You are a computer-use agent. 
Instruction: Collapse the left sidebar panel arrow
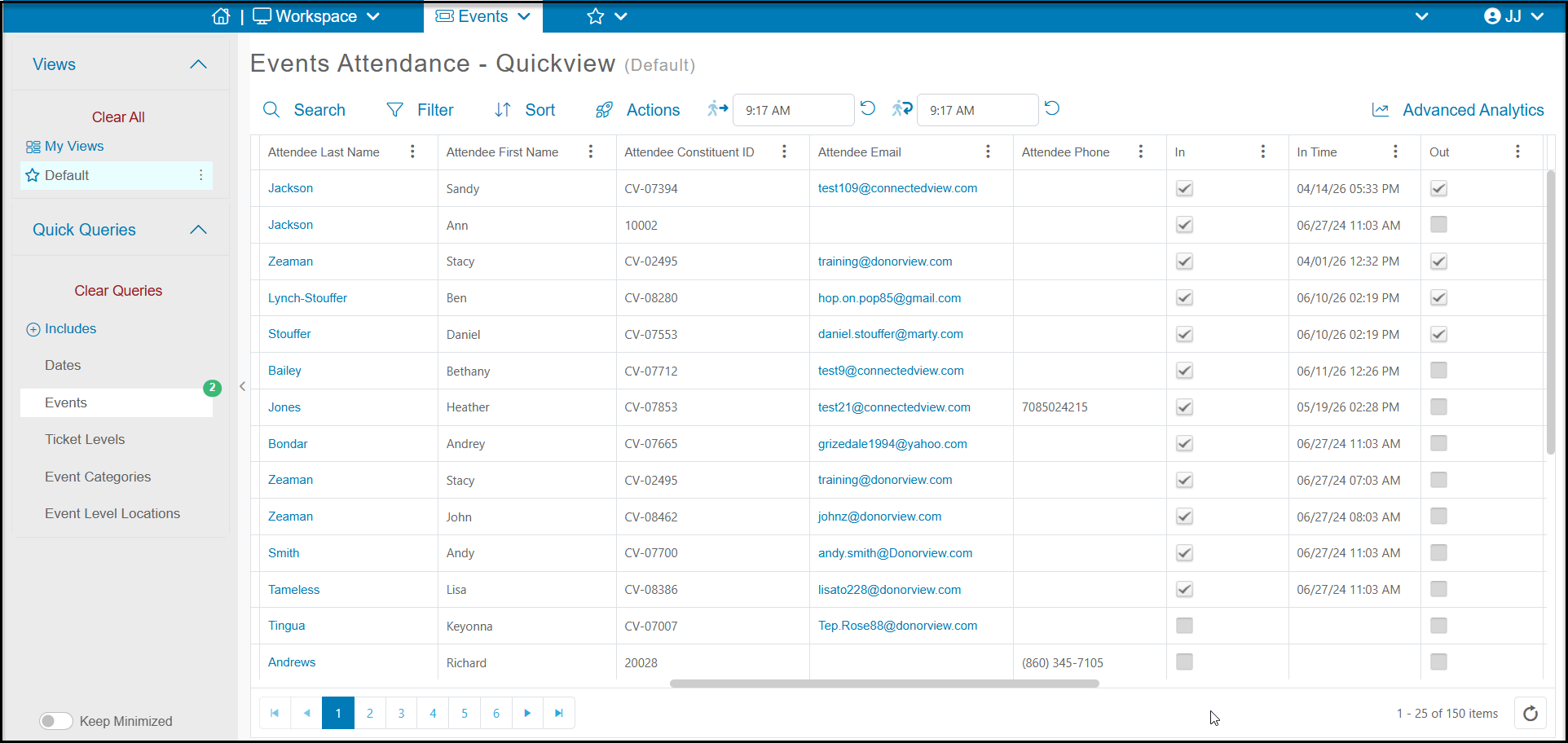point(242,386)
